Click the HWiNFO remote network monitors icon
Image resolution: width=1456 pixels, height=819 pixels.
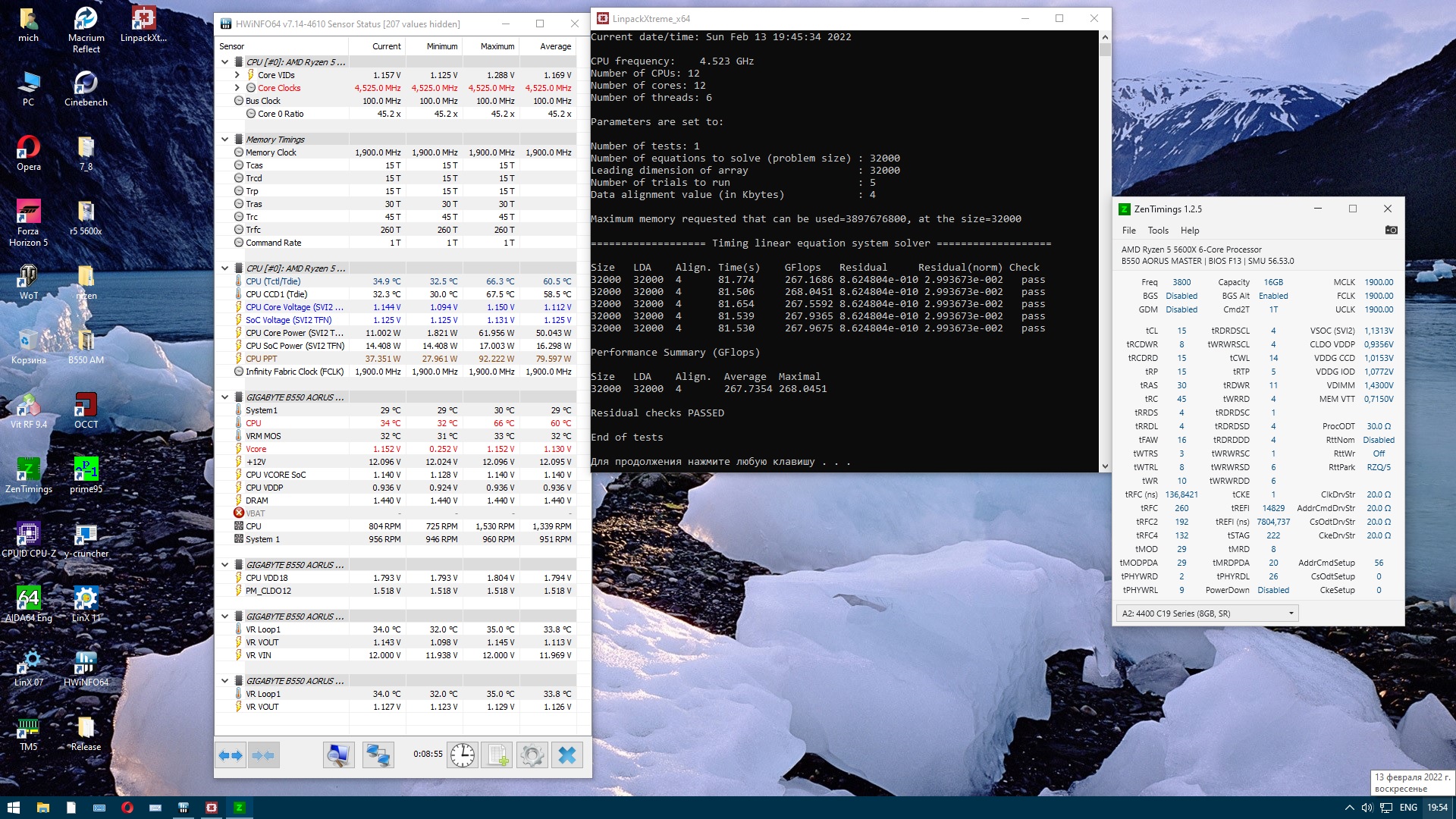[378, 755]
